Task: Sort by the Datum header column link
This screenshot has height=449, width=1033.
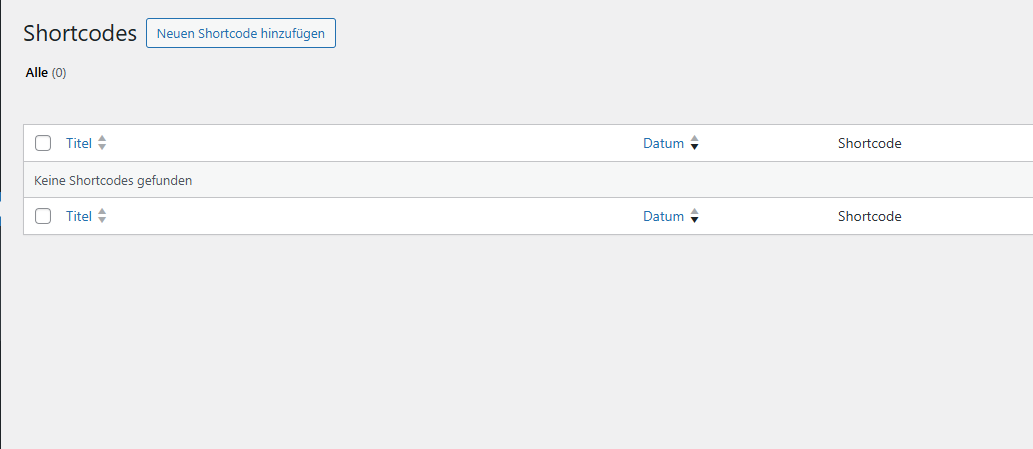Action: click(663, 143)
